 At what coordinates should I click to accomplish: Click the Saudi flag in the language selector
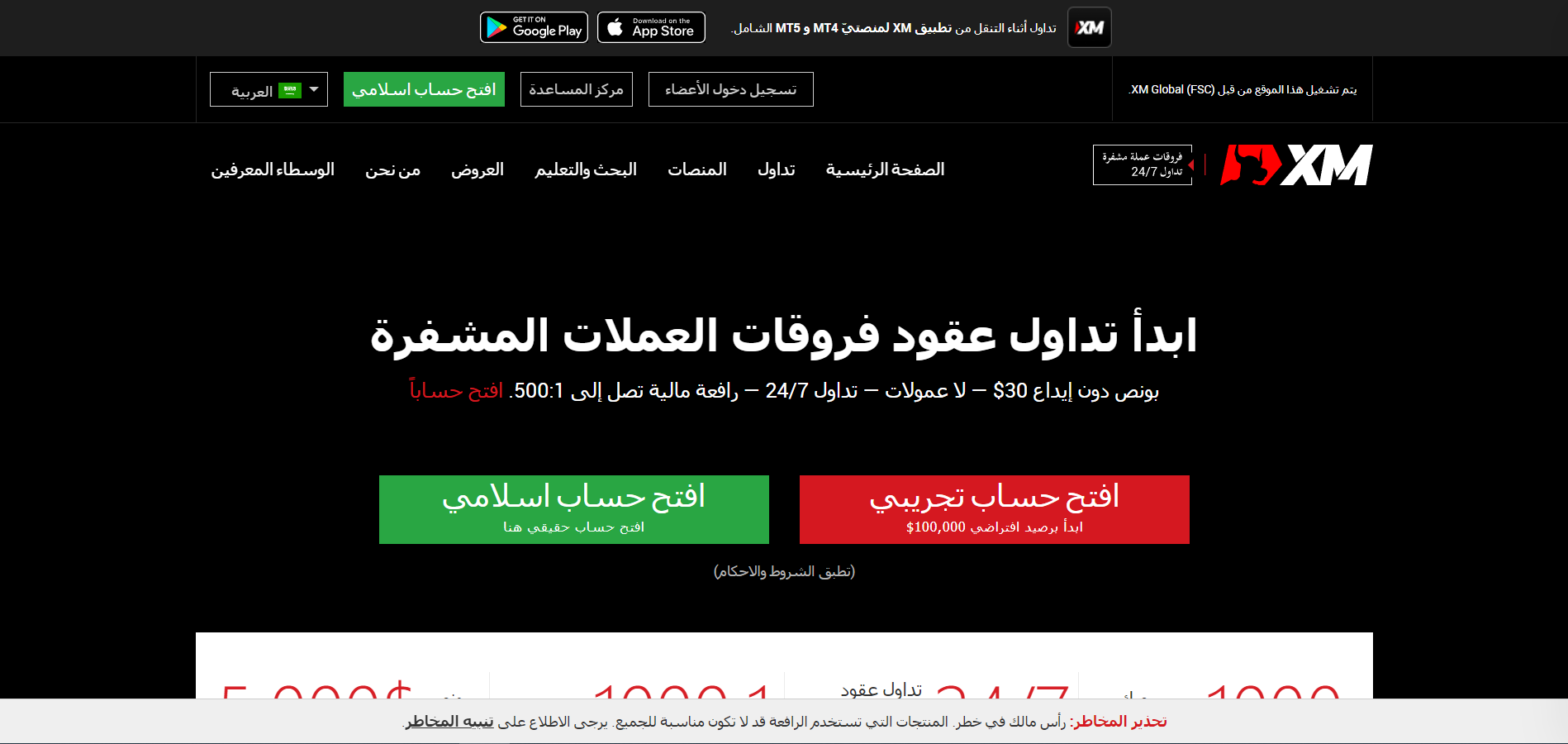(288, 88)
